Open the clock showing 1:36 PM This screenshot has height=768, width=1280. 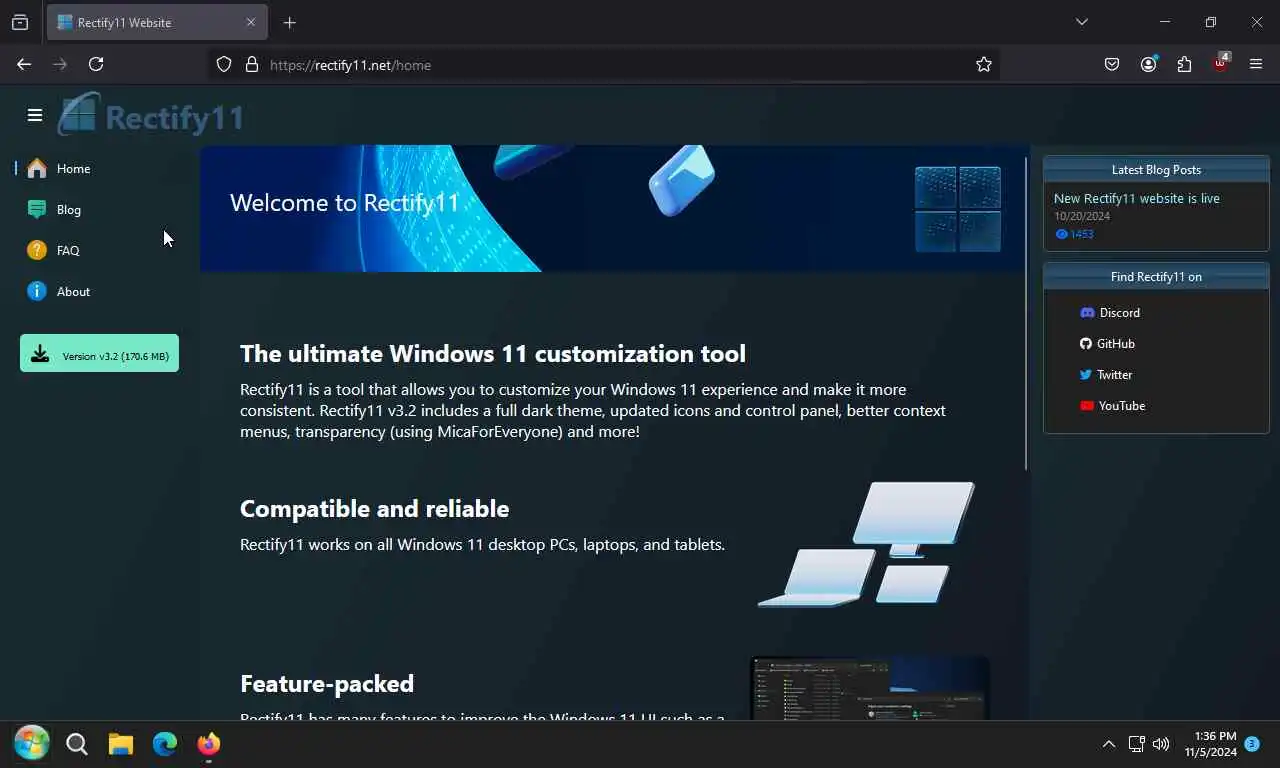coord(1210,744)
